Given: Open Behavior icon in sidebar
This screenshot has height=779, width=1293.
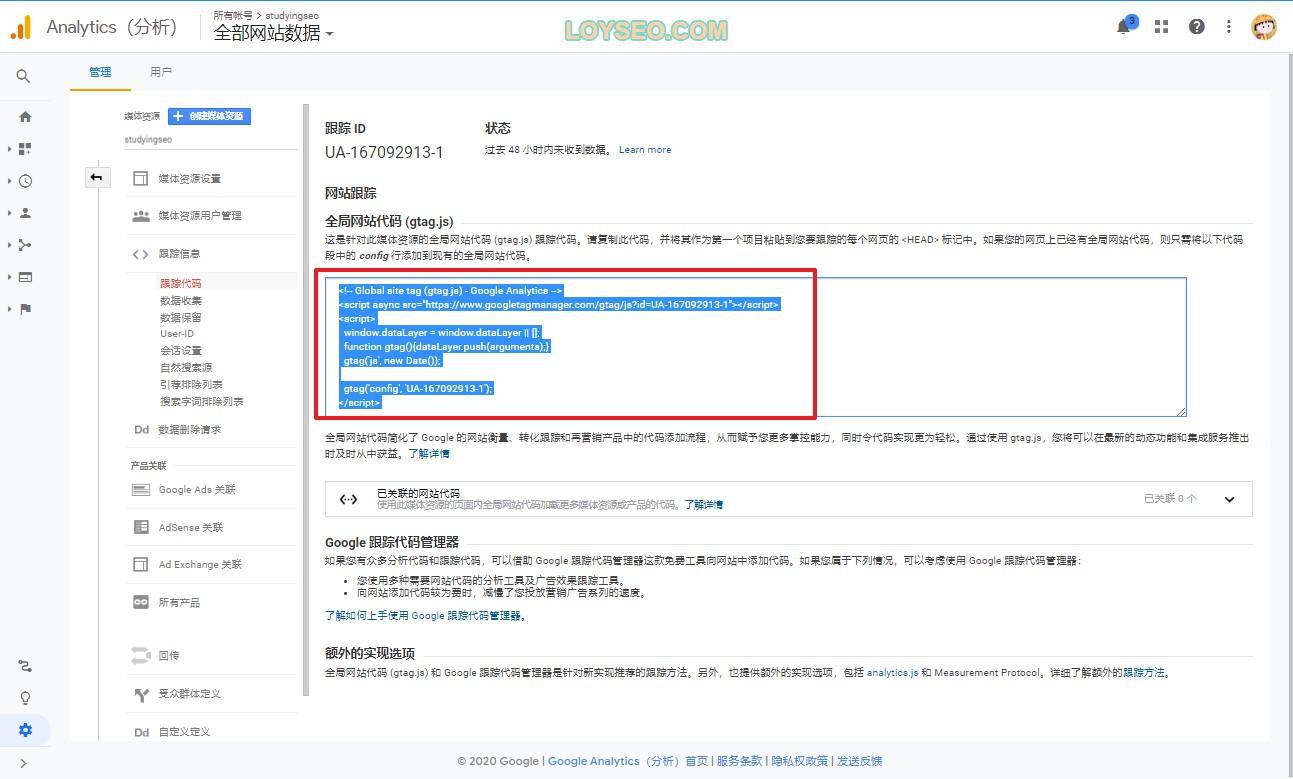Looking at the screenshot, I should [x=25, y=277].
